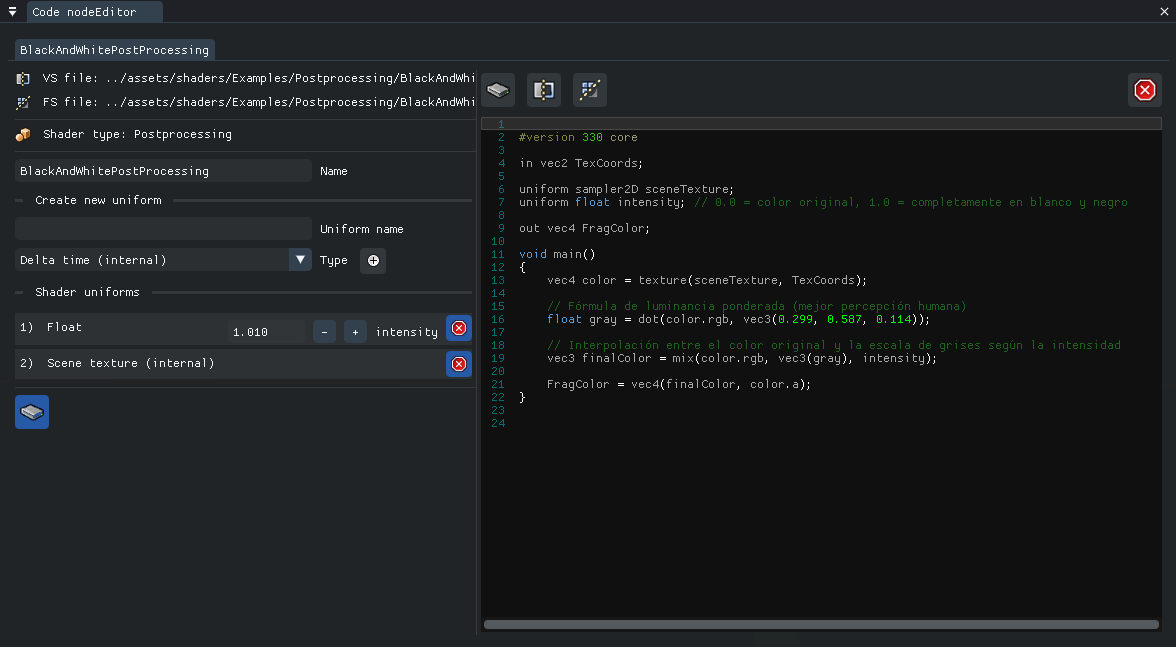
Task: Click the save disk icon above the code editor
Action: (498, 90)
